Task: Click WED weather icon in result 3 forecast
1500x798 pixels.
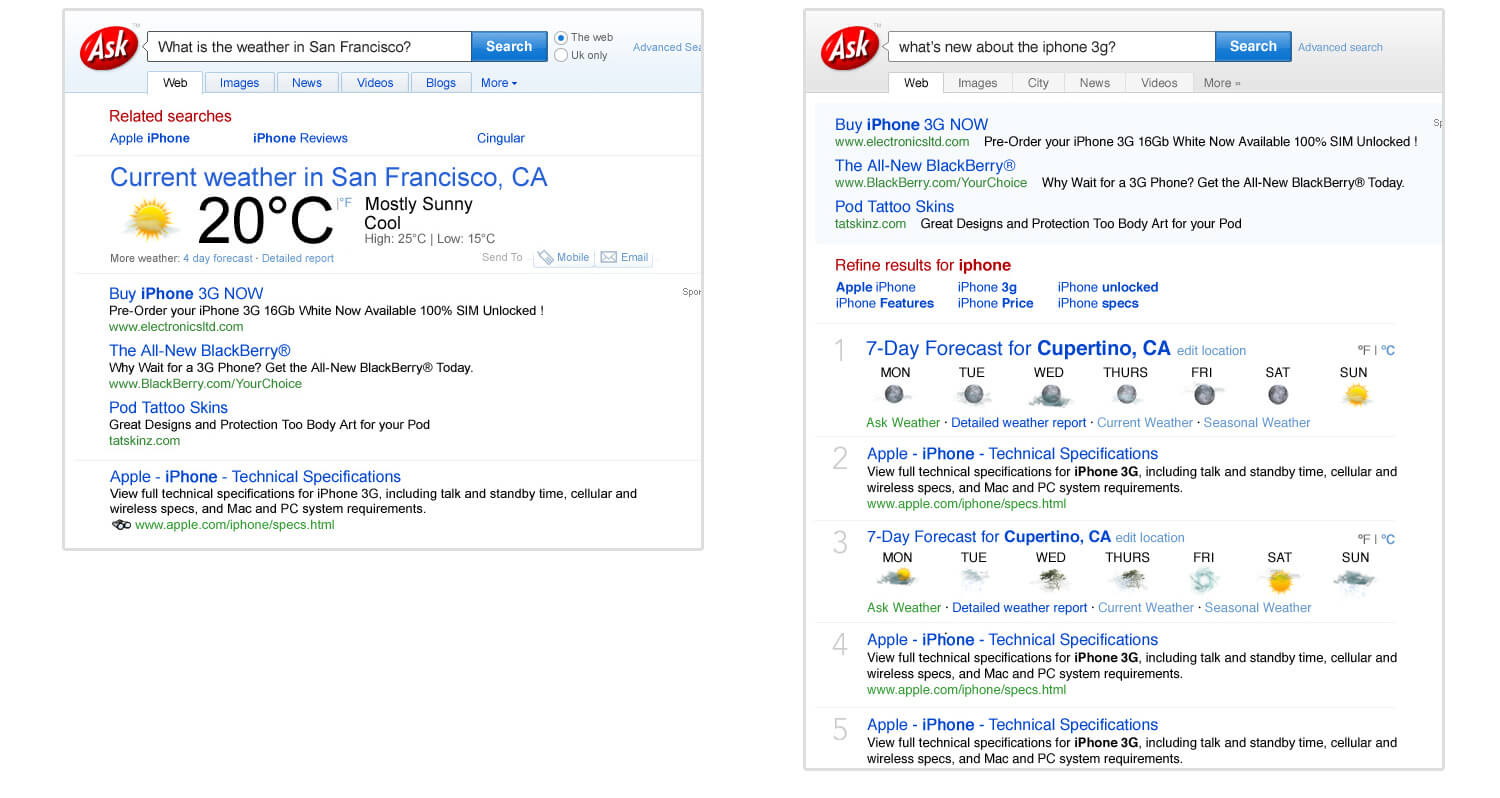Action: point(1050,579)
